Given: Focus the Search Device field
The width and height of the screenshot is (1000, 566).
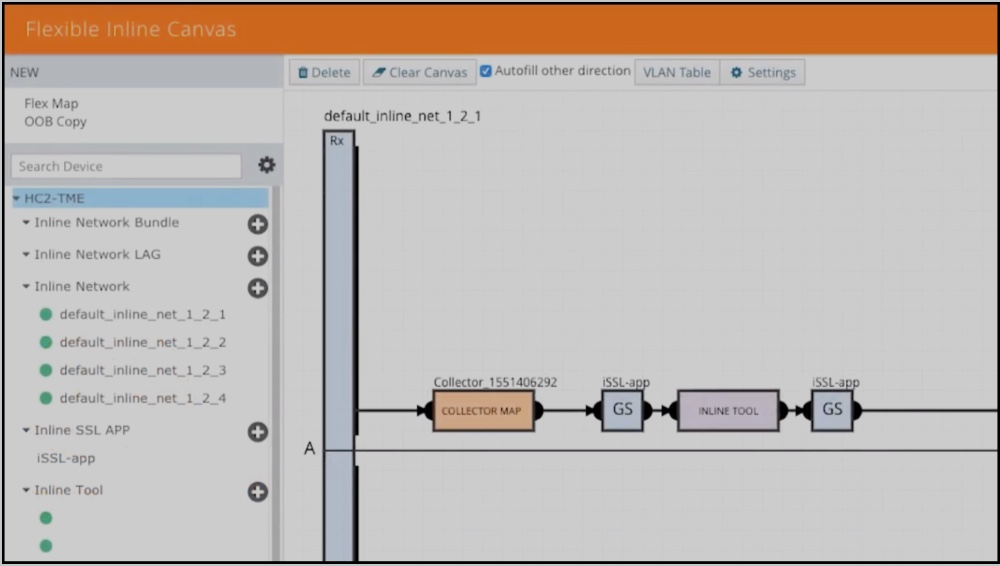Looking at the screenshot, I should (x=126, y=167).
